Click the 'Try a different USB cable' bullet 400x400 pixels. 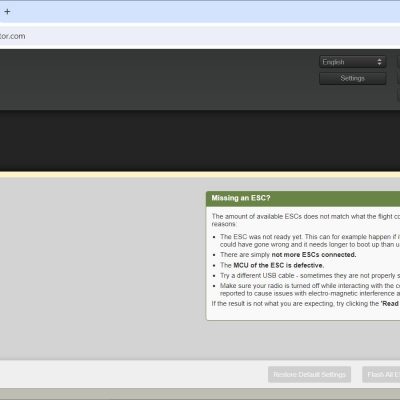[x=310, y=276]
